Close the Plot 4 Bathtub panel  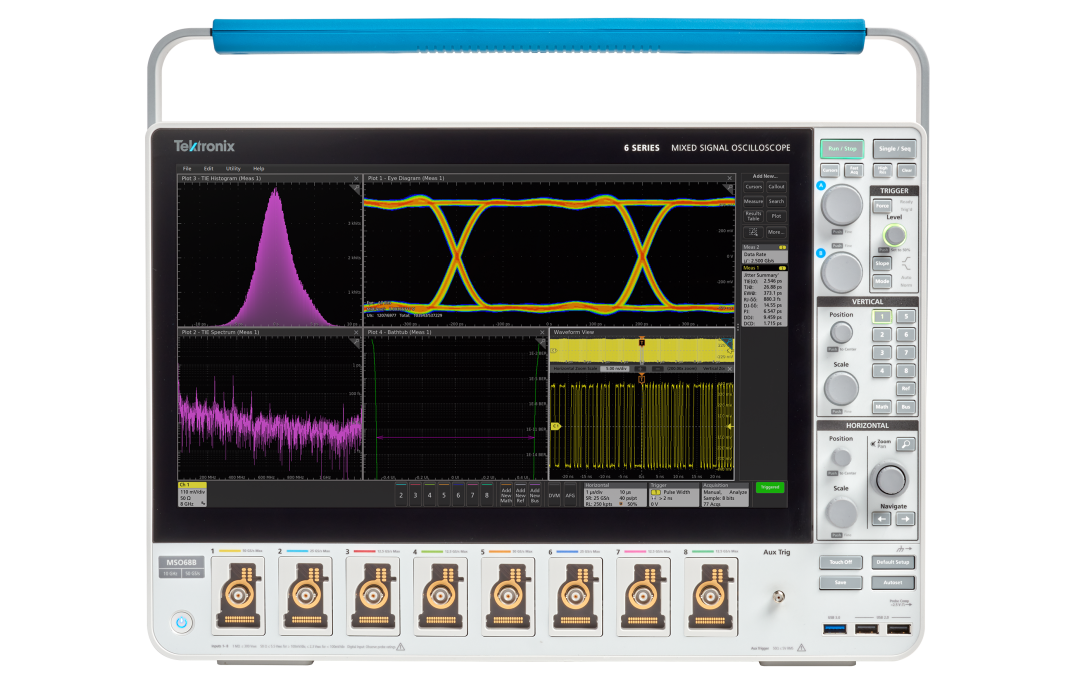tap(542, 333)
